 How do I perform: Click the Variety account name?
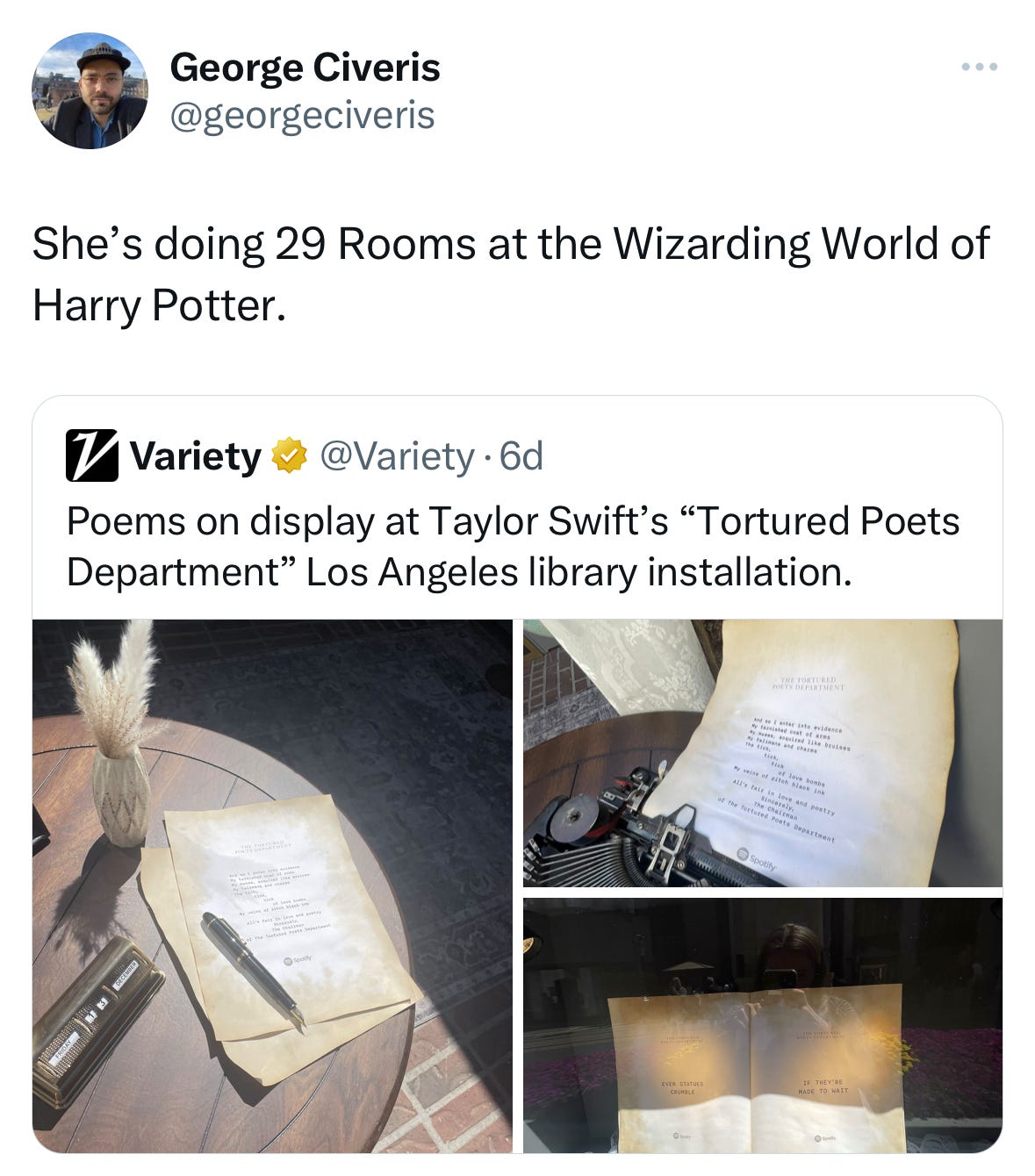(195, 456)
